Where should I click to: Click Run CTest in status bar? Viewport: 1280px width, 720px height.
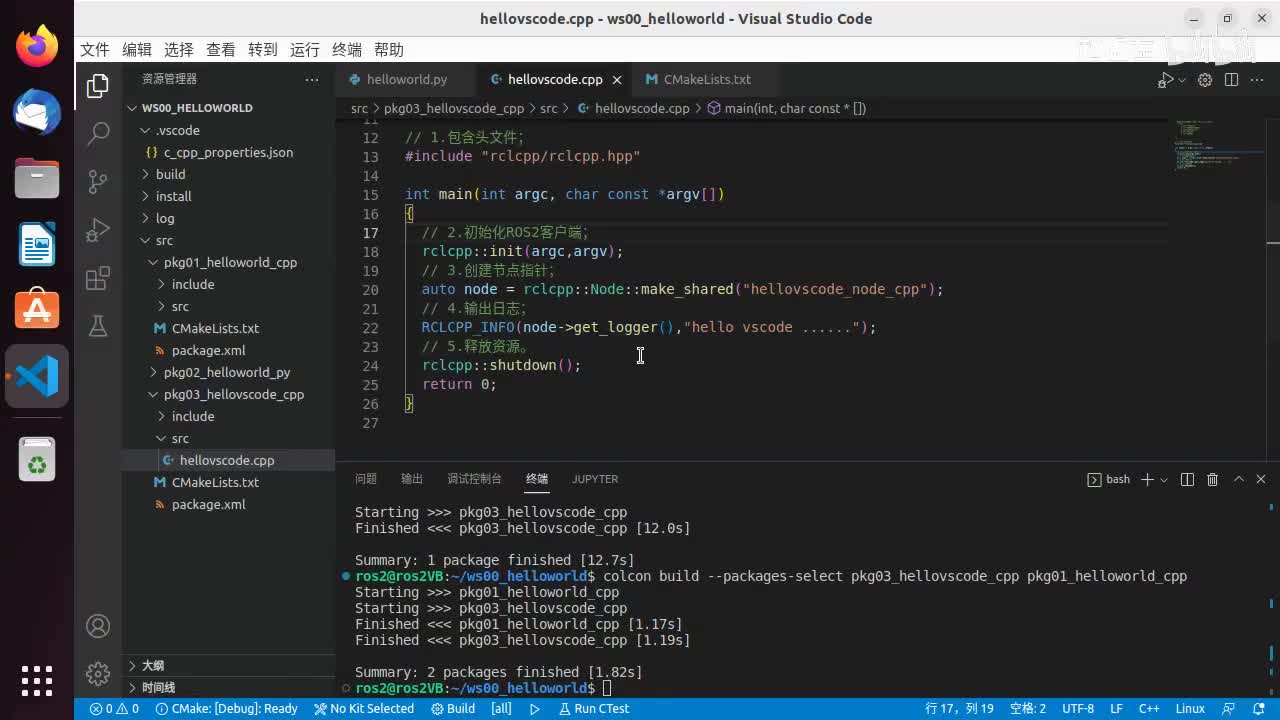tap(593, 709)
